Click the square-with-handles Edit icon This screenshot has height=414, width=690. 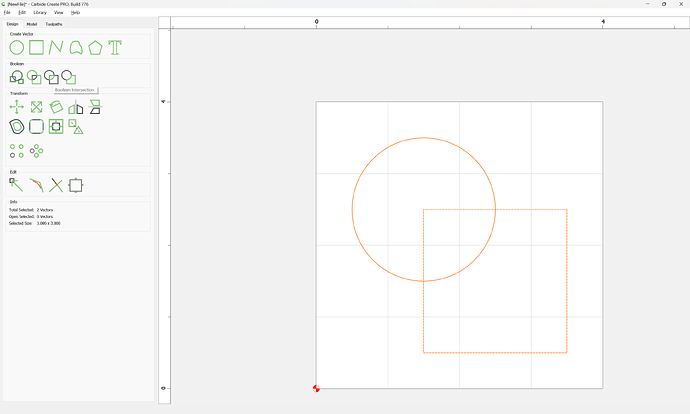(76, 185)
